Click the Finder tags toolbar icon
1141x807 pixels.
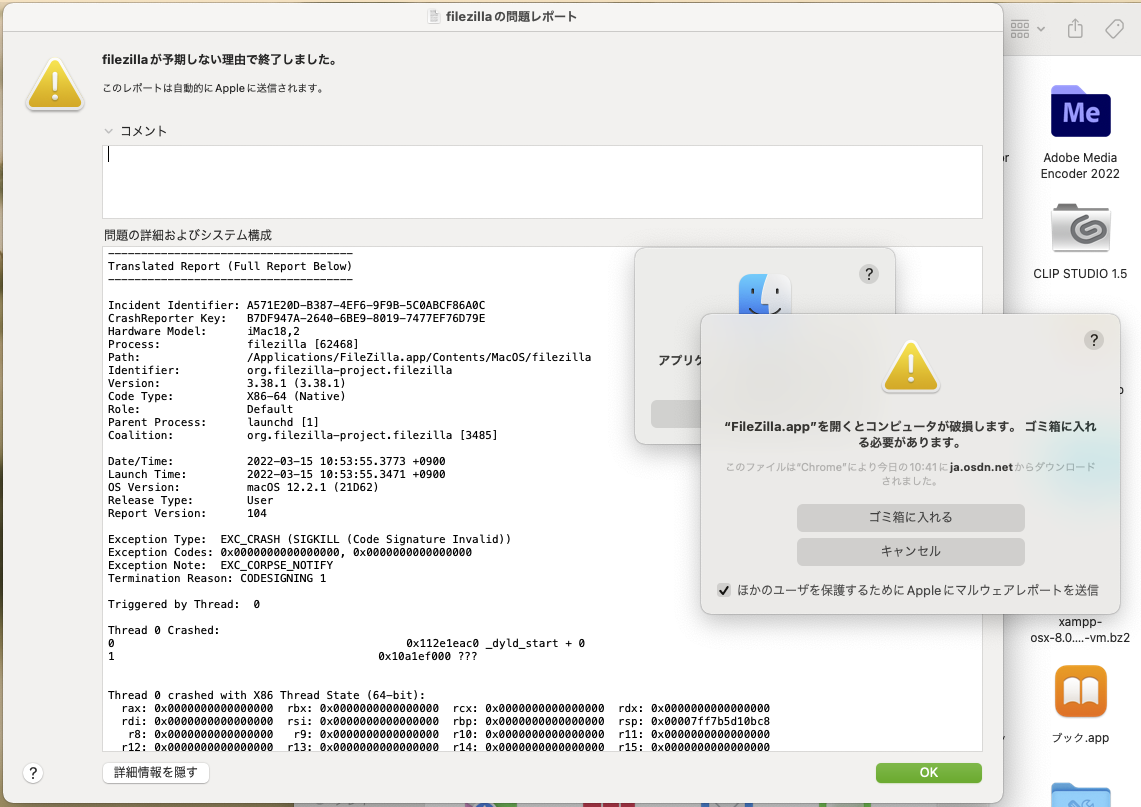coord(1114,29)
